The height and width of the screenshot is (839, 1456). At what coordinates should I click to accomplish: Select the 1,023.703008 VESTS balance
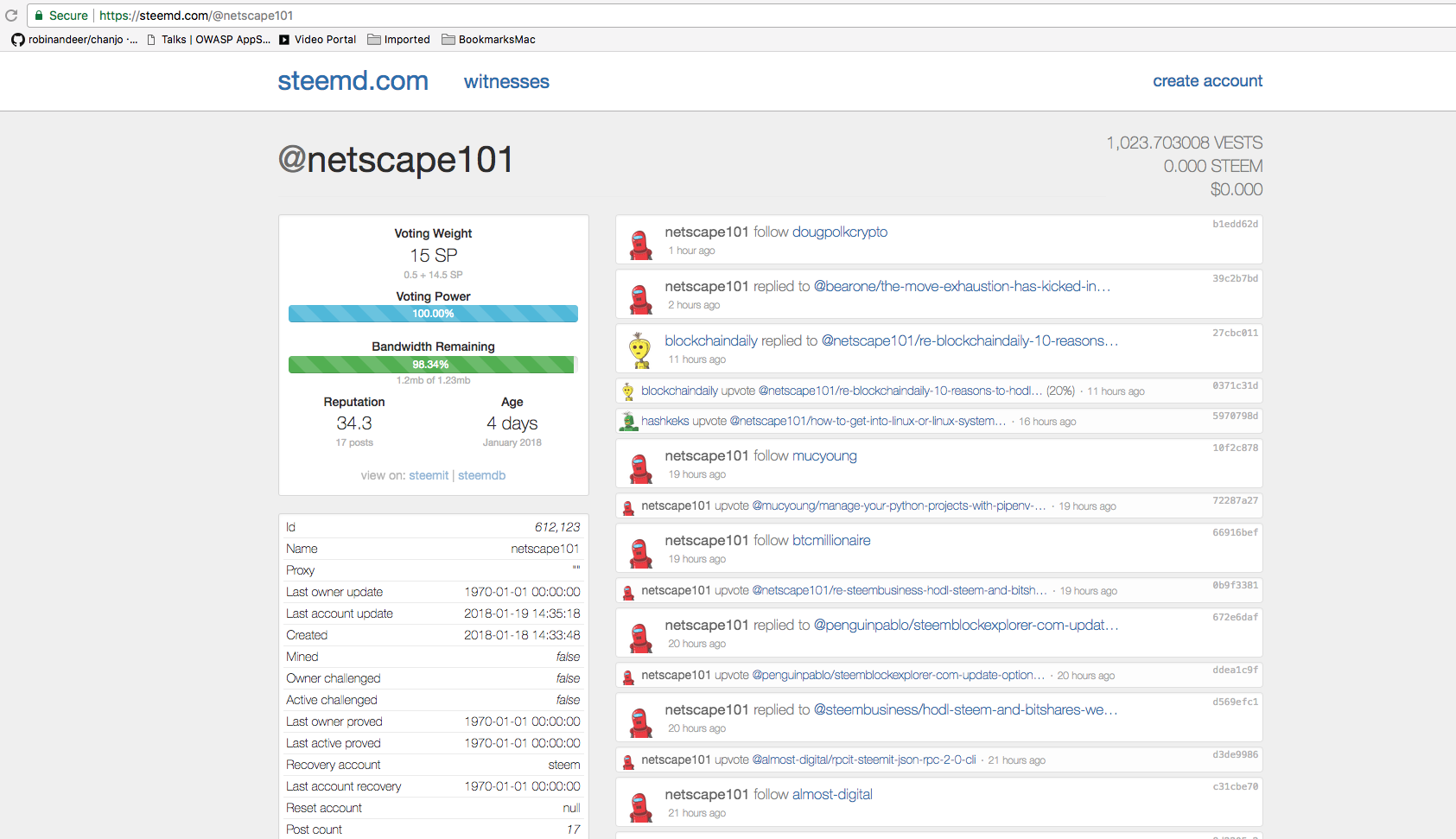1185,143
